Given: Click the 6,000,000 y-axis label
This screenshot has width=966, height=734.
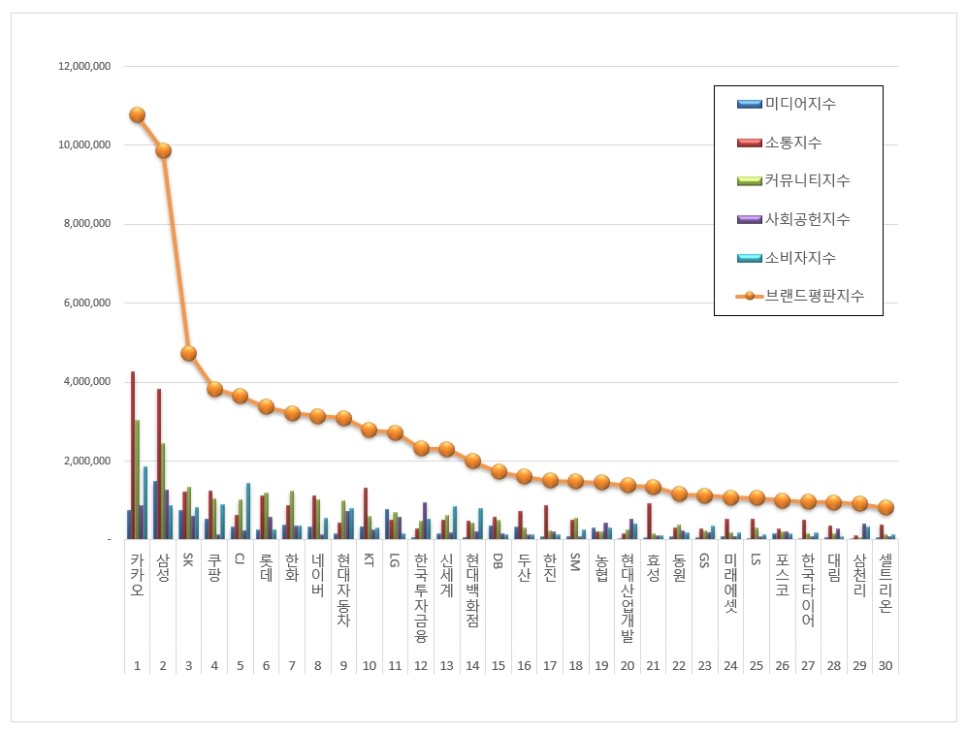Looking at the screenshot, I should 87,303.
